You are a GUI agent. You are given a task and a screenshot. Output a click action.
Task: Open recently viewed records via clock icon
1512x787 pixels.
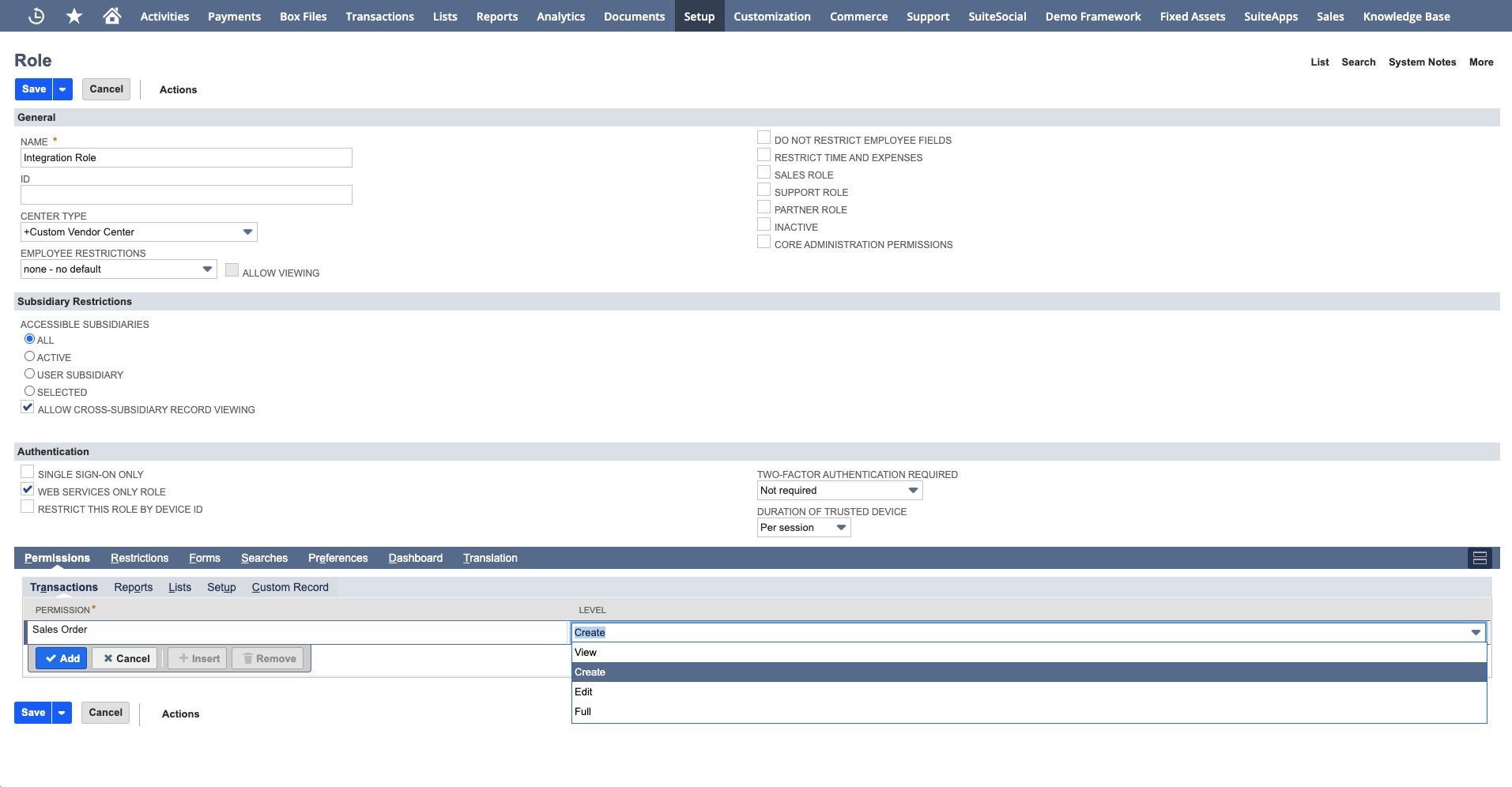(36, 15)
